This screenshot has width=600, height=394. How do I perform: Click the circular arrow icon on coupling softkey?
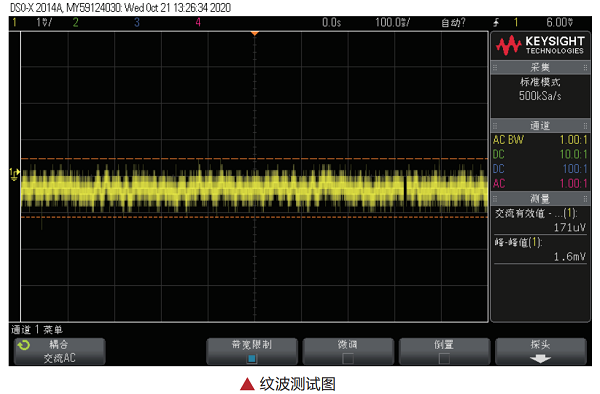pos(24,345)
